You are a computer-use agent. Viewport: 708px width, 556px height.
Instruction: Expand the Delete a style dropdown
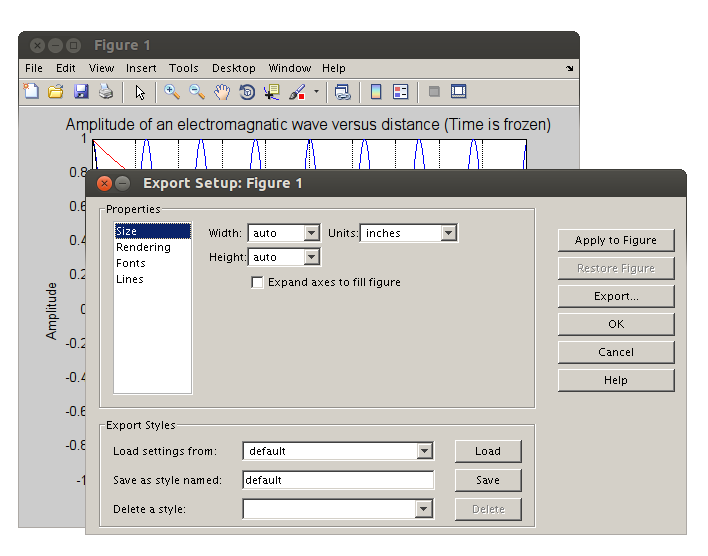coord(423,509)
